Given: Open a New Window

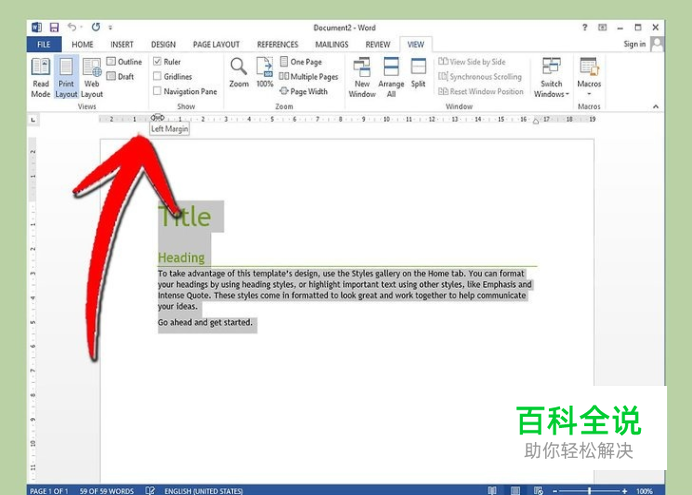Looking at the screenshot, I should click(362, 78).
